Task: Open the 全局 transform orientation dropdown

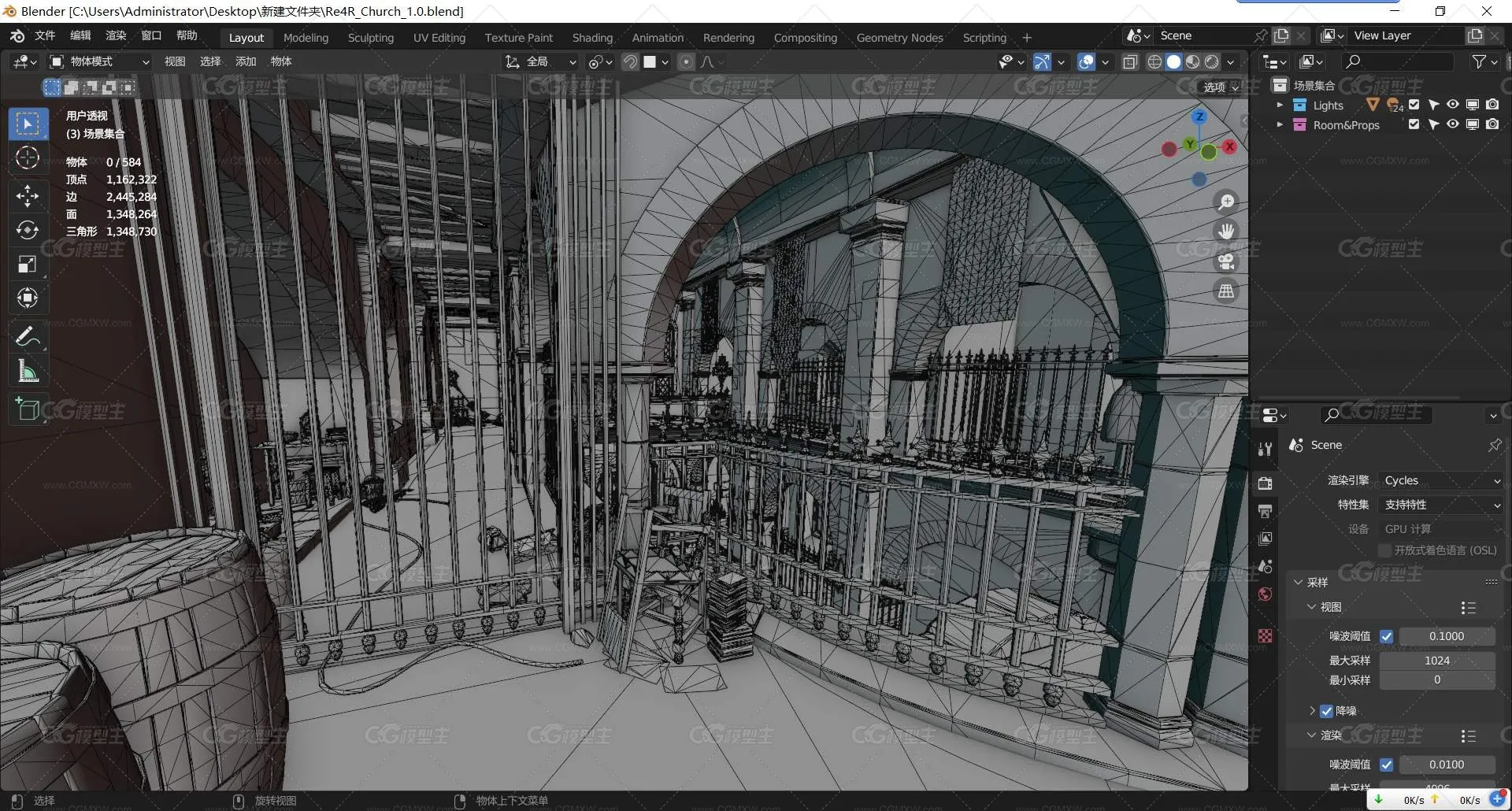Action: [x=541, y=61]
